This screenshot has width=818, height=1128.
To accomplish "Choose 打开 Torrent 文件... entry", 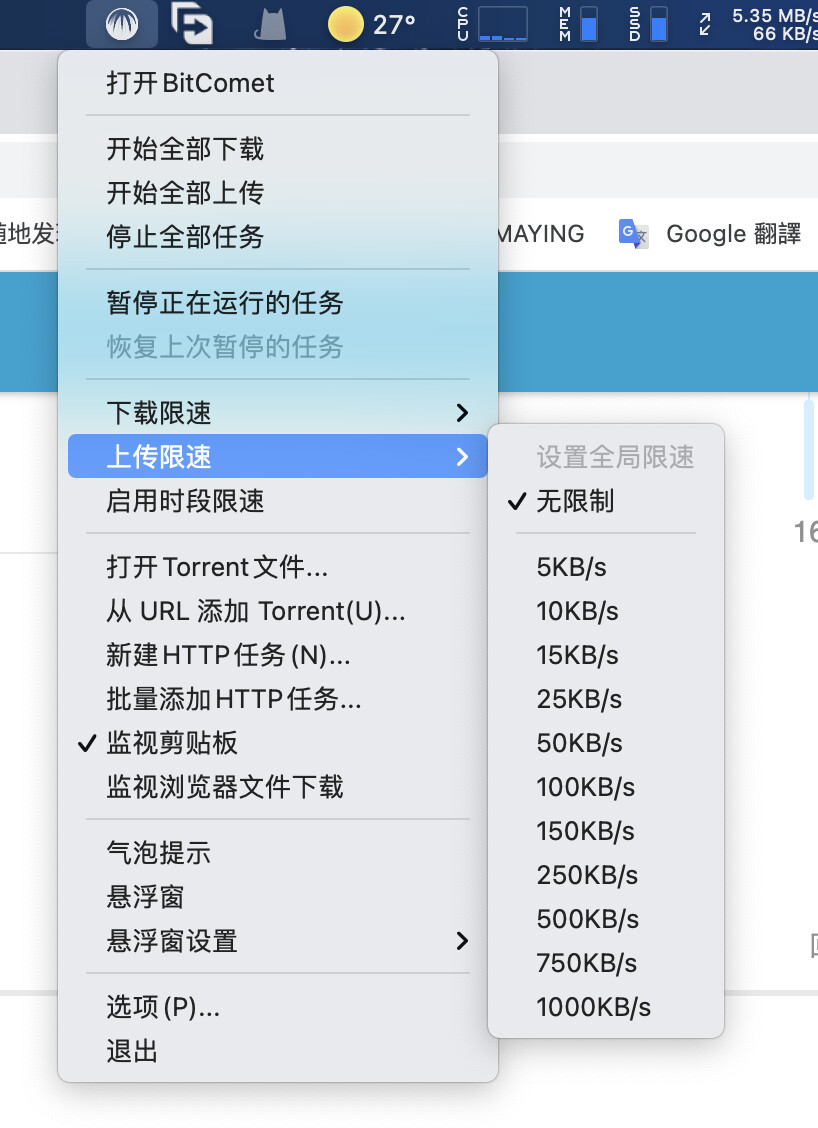I will coord(278,567).
